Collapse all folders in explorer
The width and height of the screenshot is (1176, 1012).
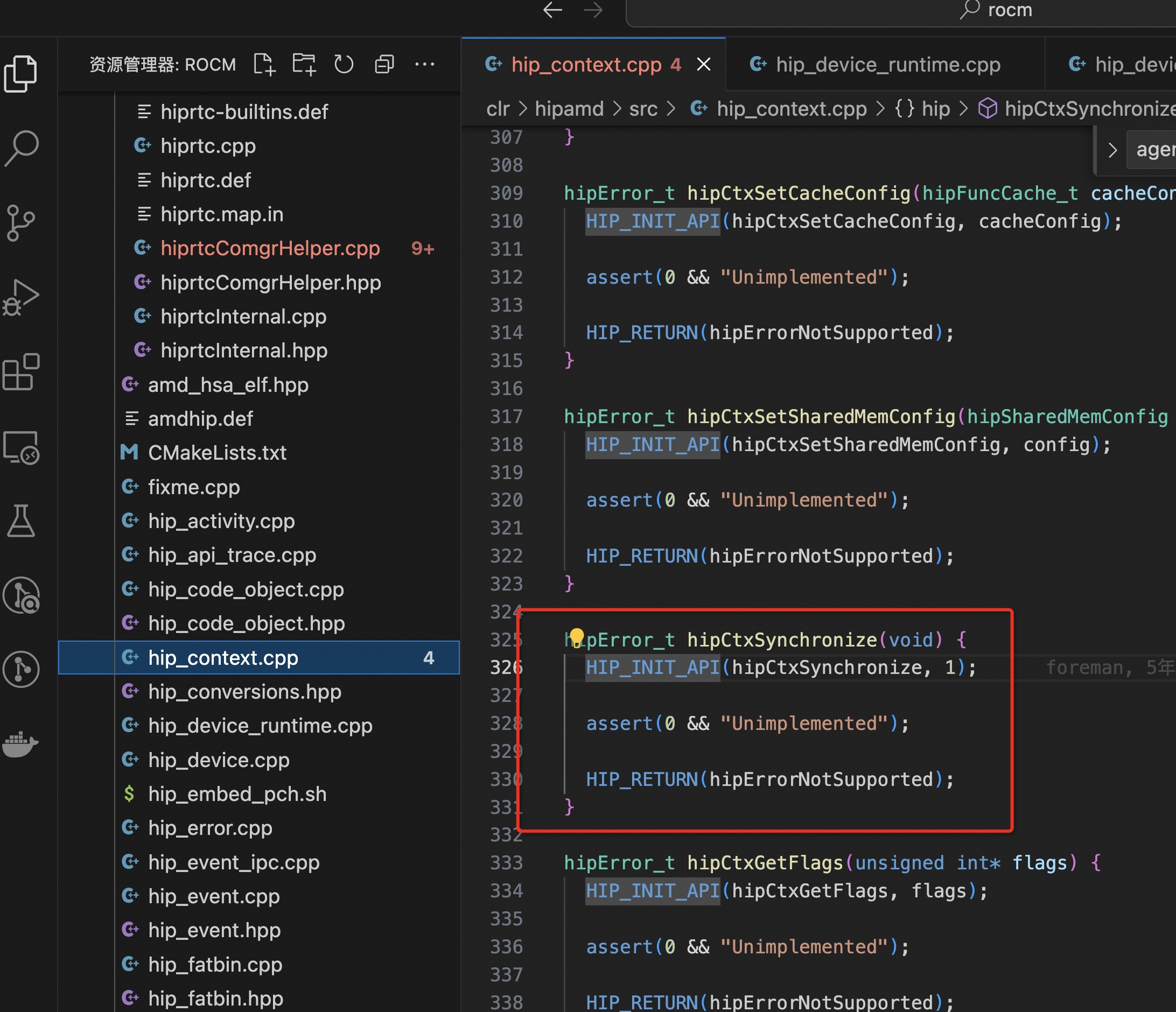point(384,64)
